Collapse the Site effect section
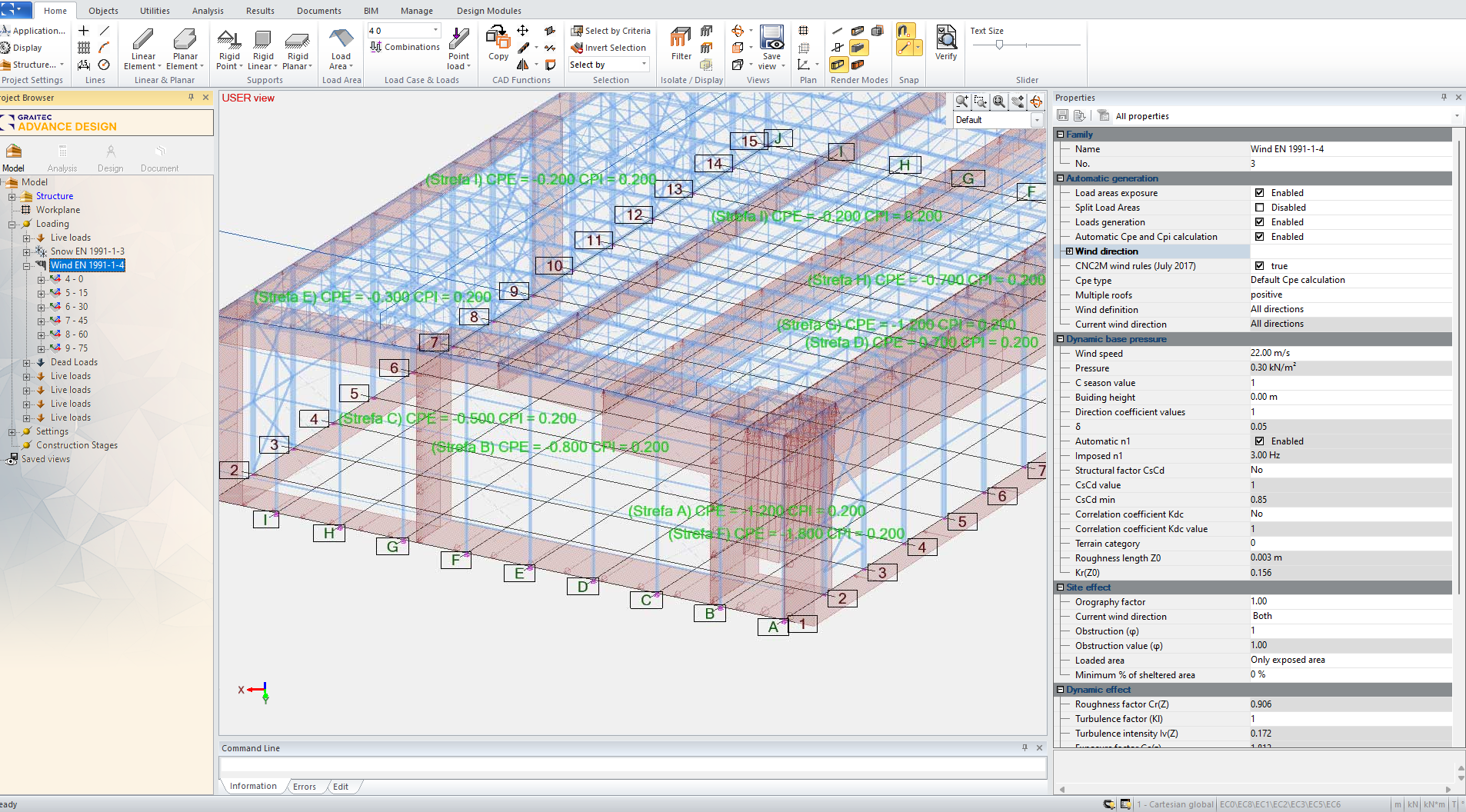This screenshot has height=812, width=1466. [x=1061, y=587]
